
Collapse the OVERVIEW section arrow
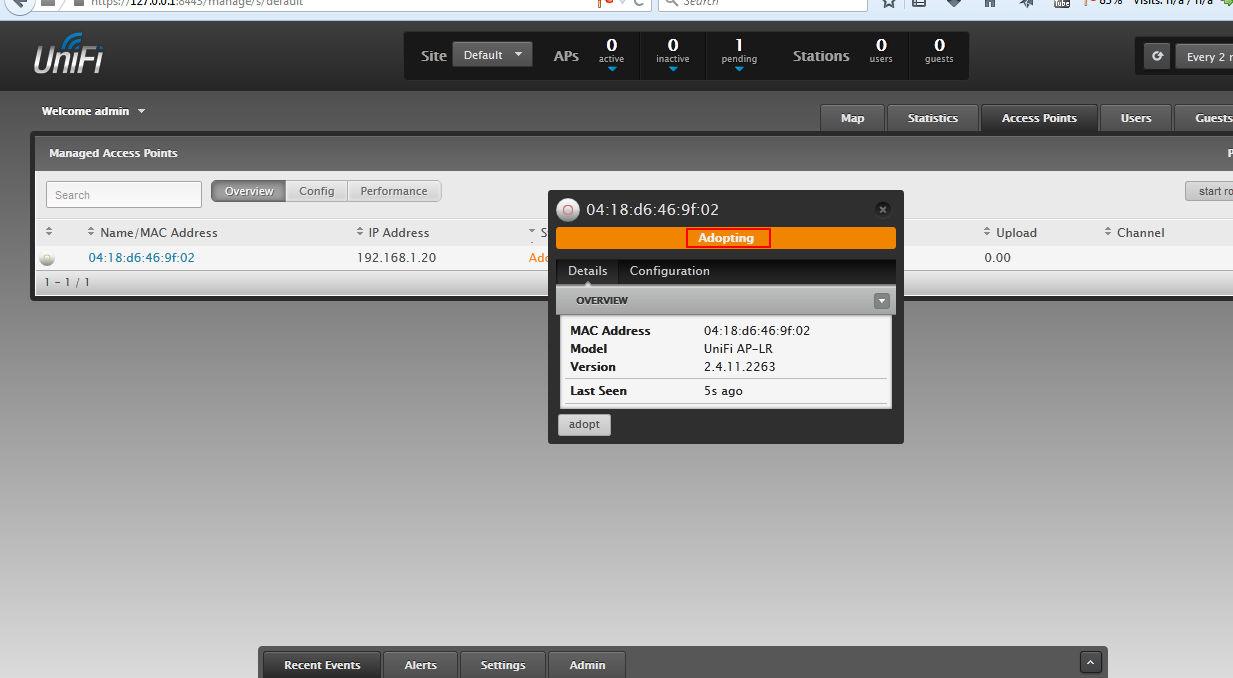(x=881, y=300)
